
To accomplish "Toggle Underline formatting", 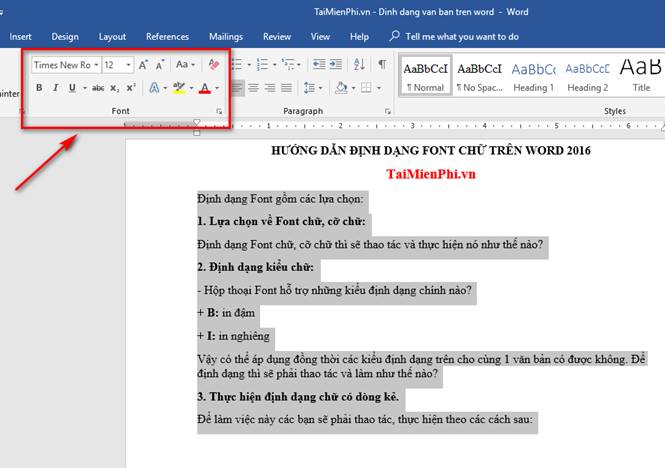I will pos(72,88).
